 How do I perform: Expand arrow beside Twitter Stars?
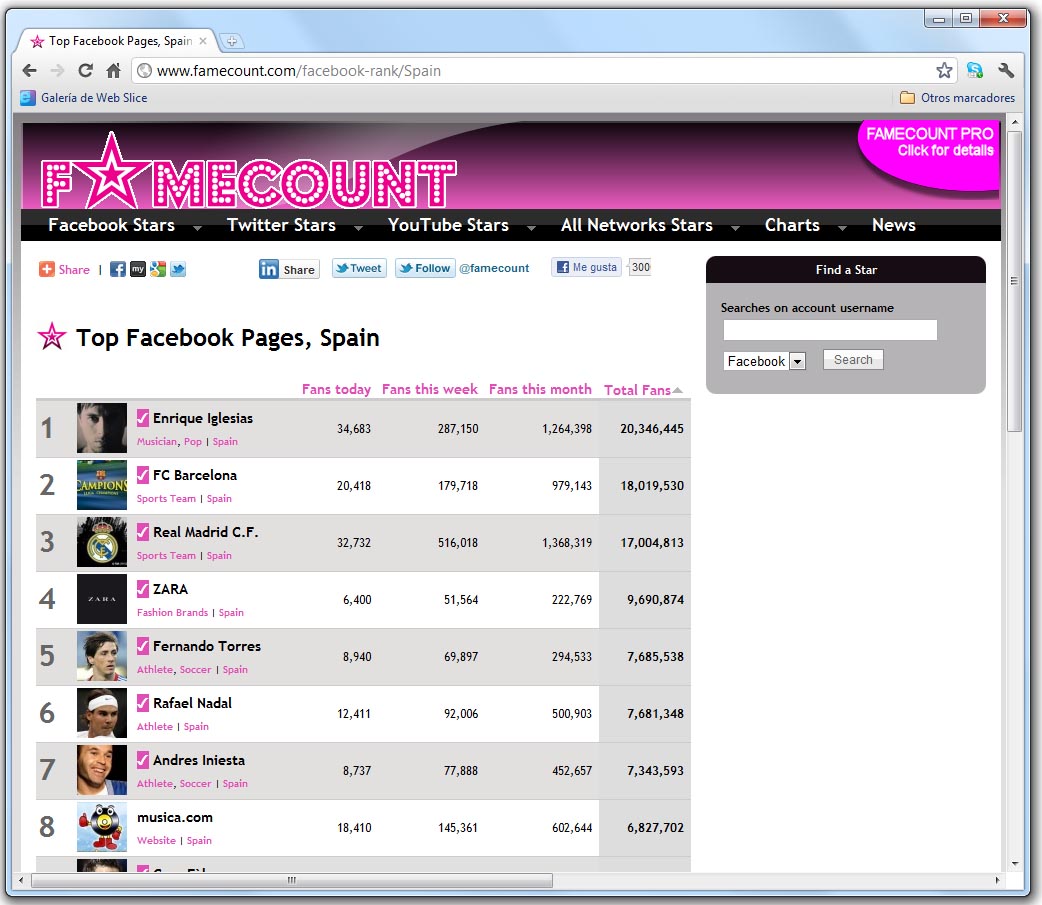358,228
